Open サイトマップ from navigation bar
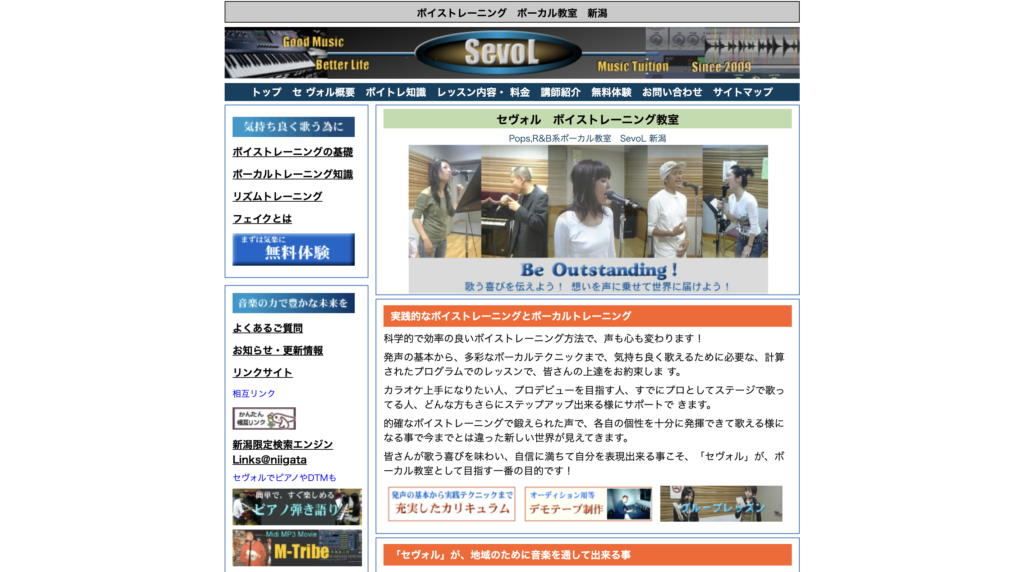The width and height of the screenshot is (1024, 572). pyautogui.click(x=743, y=92)
